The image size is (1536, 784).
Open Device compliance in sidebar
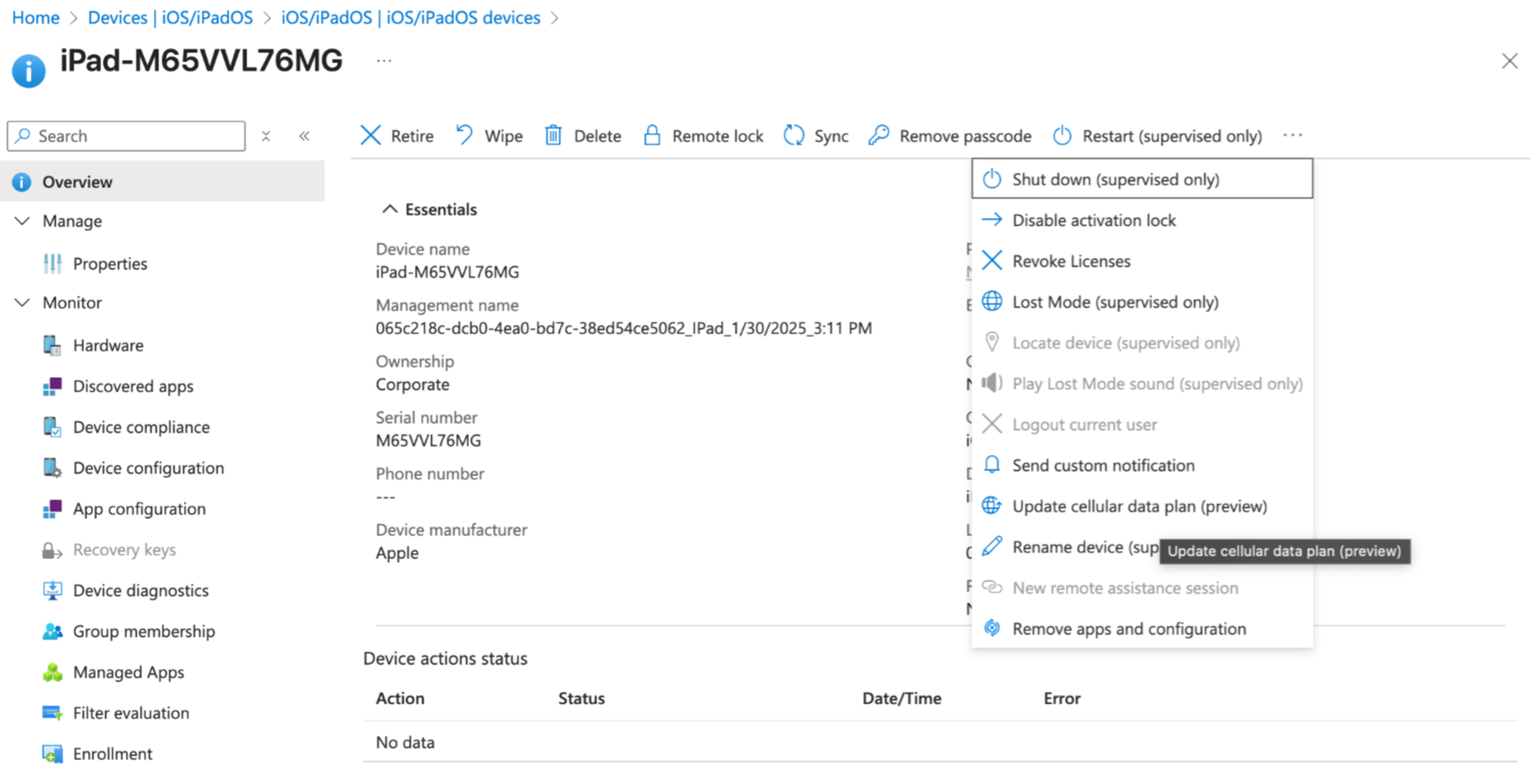(x=141, y=427)
